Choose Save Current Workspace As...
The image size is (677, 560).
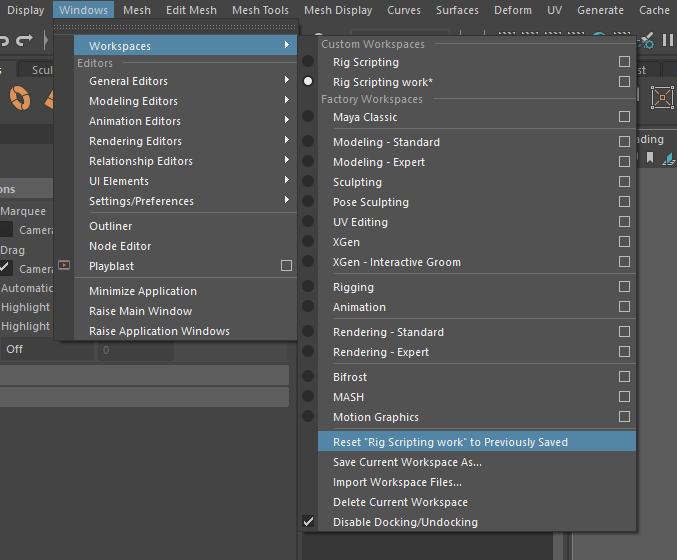click(x=477, y=462)
